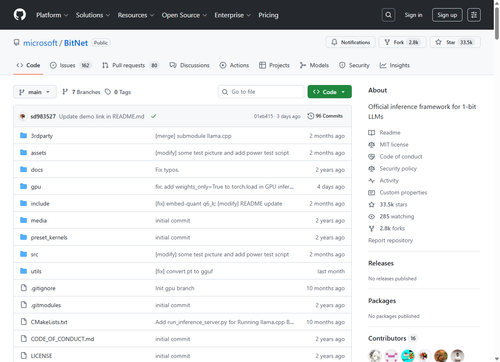Open the header menu icon beside Sign up
Image resolution: width=500 pixels, height=362 pixels.
(x=474, y=15)
